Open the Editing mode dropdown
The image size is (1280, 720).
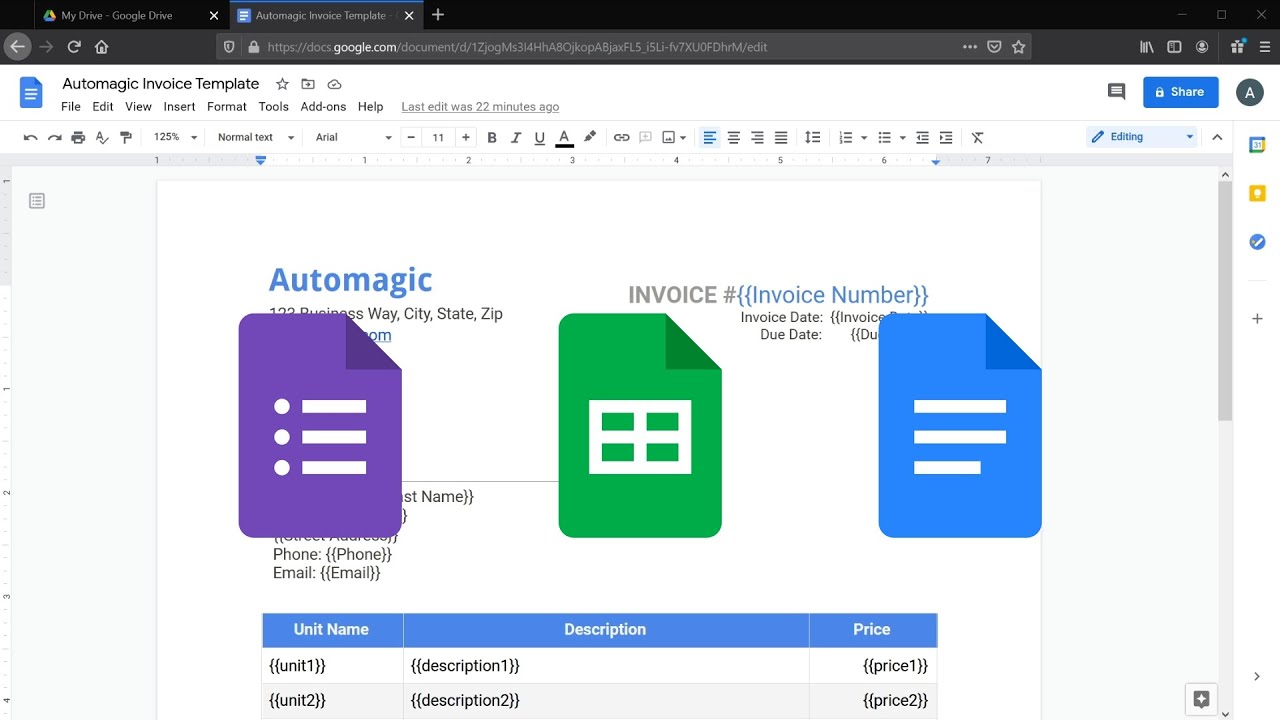pos(1141,137)
